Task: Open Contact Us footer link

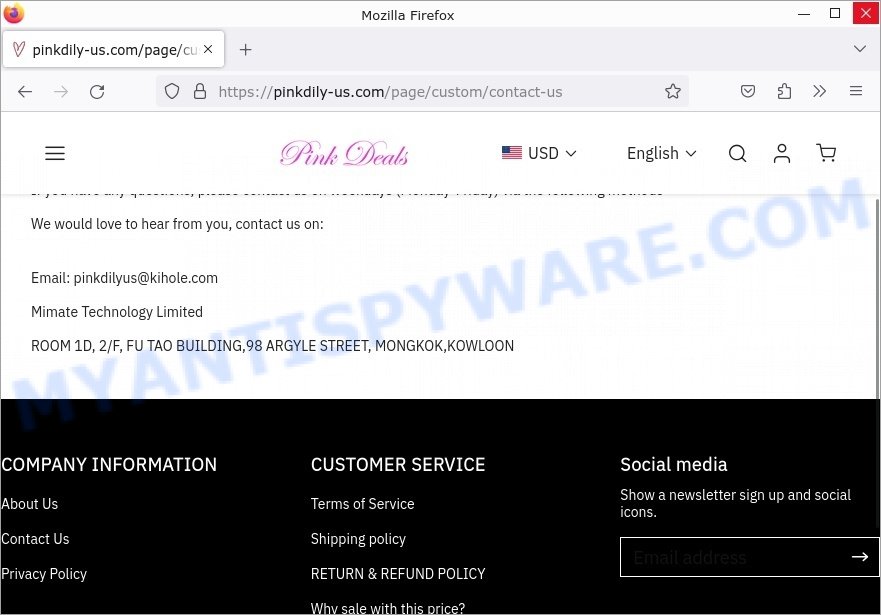Action: tap(35, 539)
